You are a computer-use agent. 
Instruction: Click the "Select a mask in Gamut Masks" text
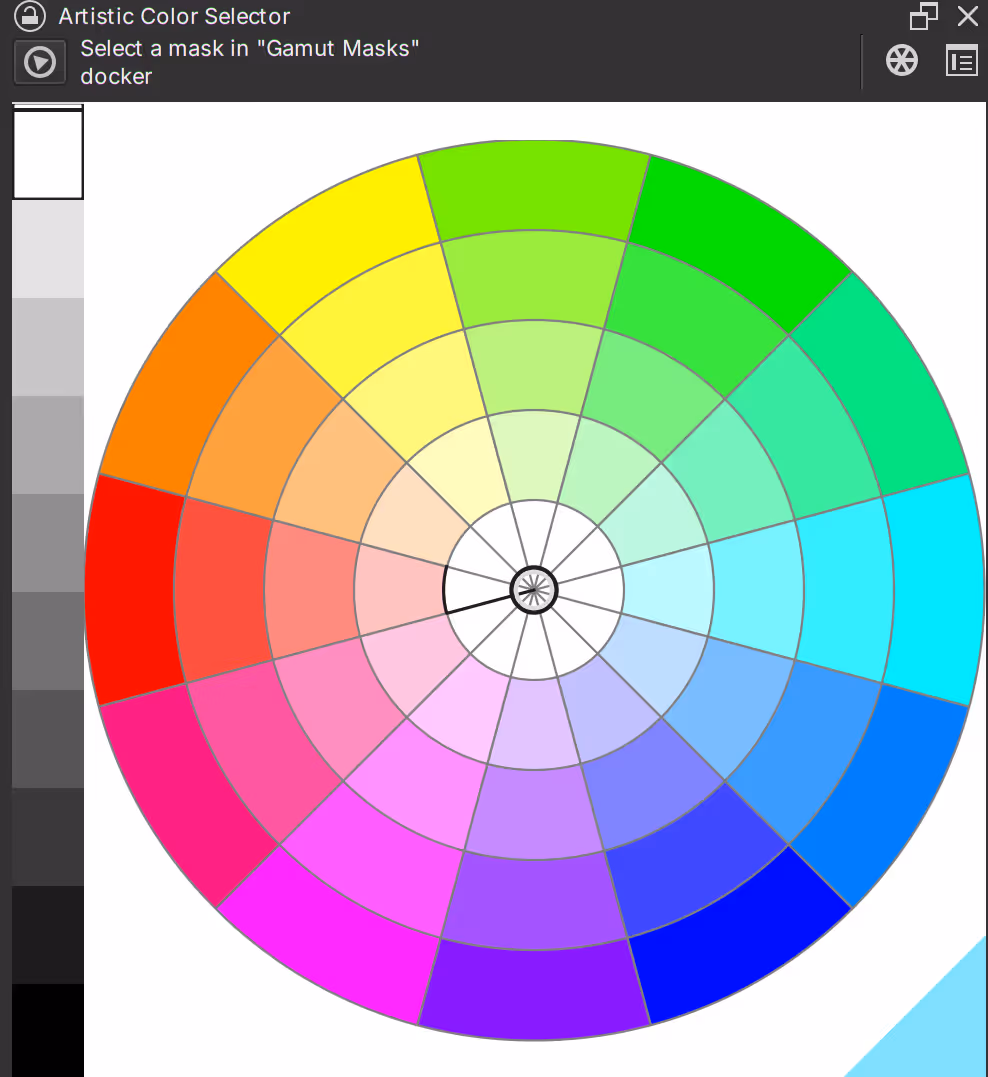pos(249,48)
